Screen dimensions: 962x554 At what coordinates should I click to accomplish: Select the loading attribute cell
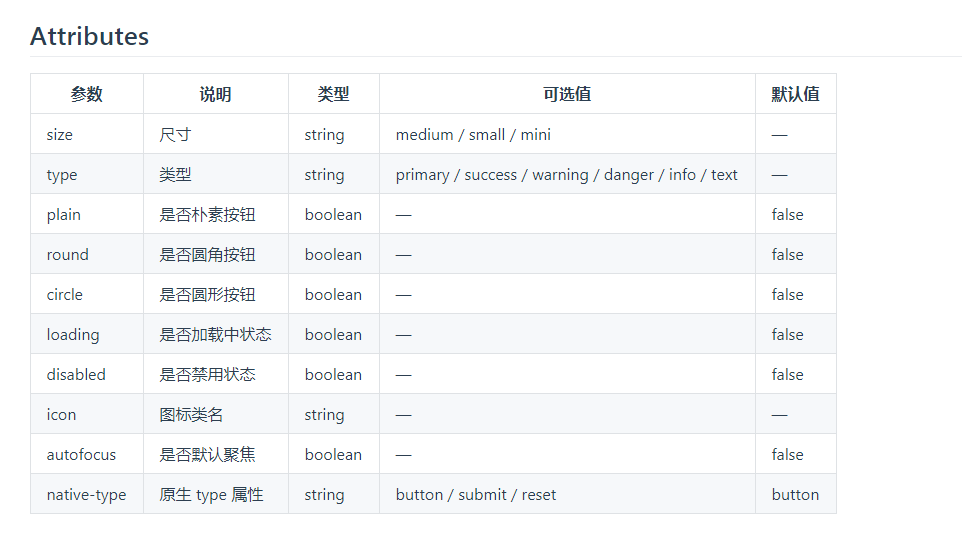(87, 334)
